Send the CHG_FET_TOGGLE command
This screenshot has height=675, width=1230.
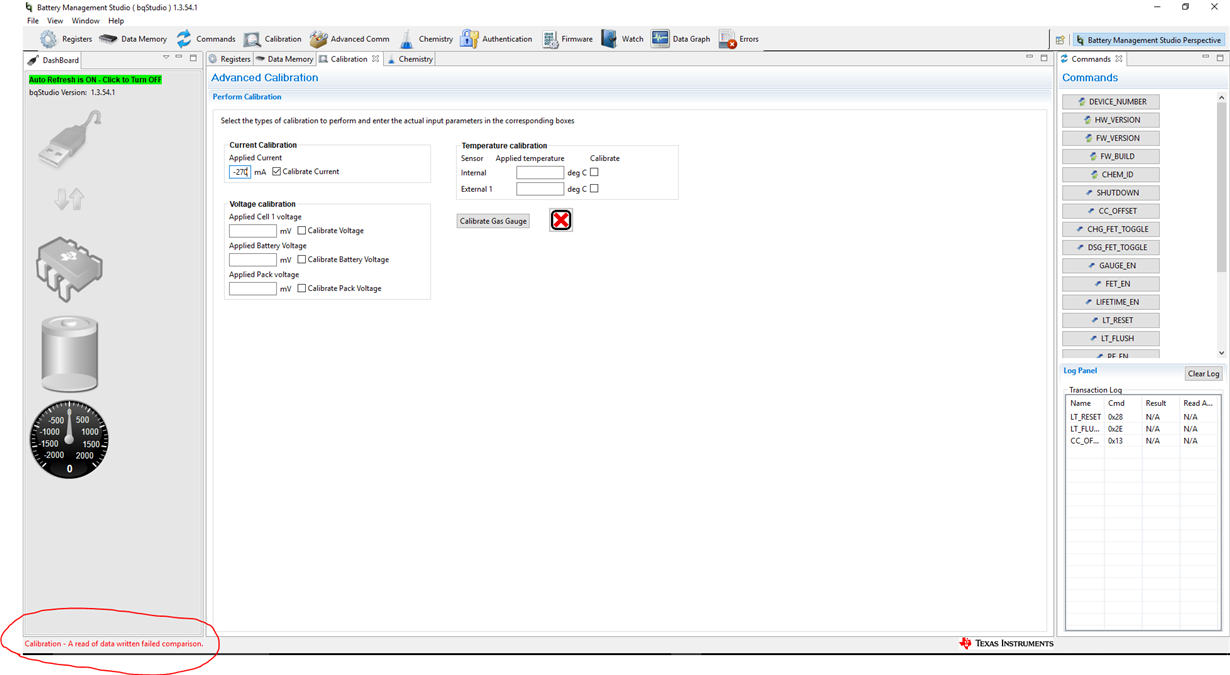click(x=1111, y=229)
